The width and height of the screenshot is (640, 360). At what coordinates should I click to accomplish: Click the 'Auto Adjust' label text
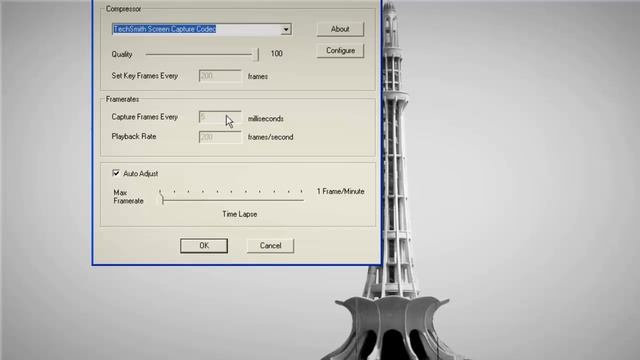click(x=140, y=174)
